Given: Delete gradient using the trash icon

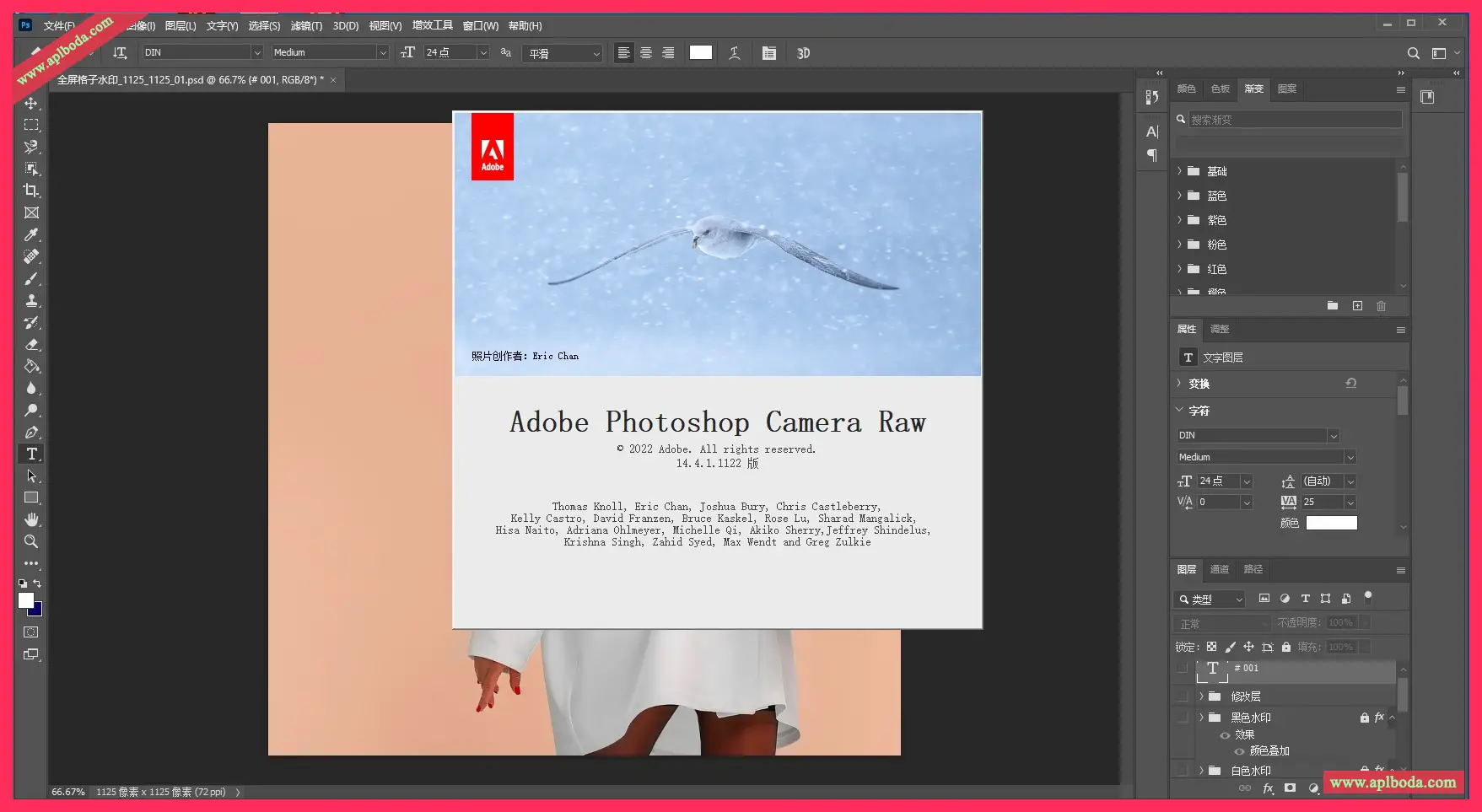Looking at the screenshot, I should click(1381, 306).
